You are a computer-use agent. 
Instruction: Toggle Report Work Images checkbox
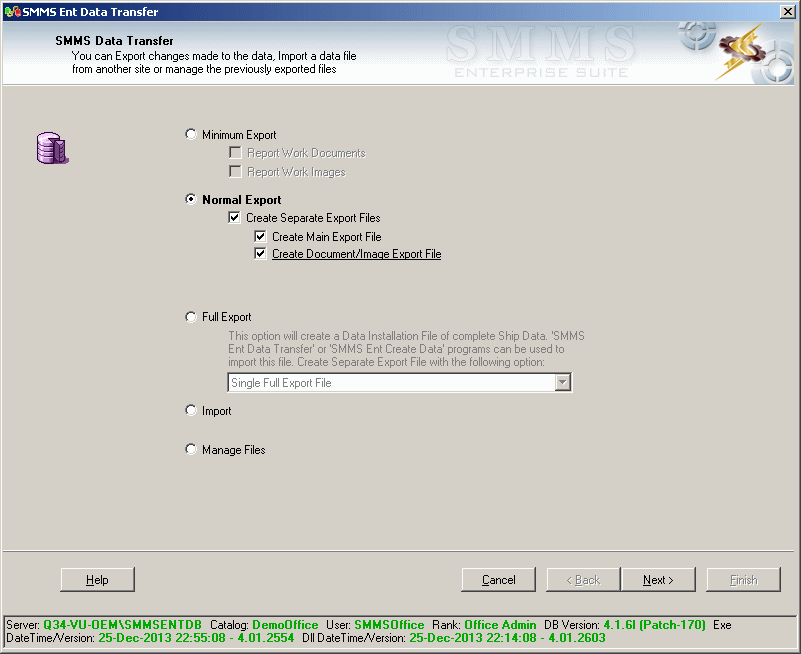(x=235, y=171)
